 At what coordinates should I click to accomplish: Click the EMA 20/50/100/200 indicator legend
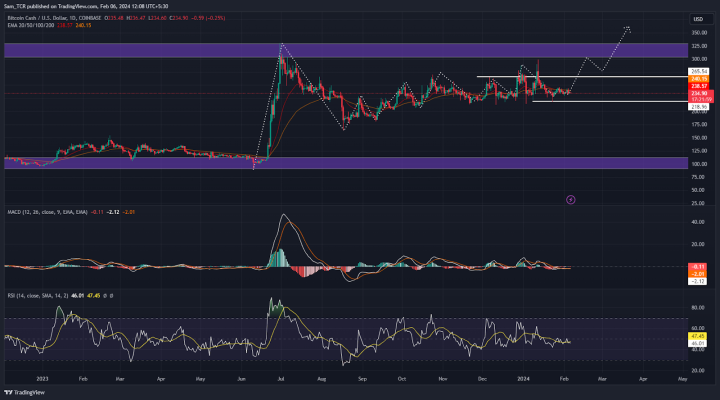pyautogui.click(x=28, y=24)
